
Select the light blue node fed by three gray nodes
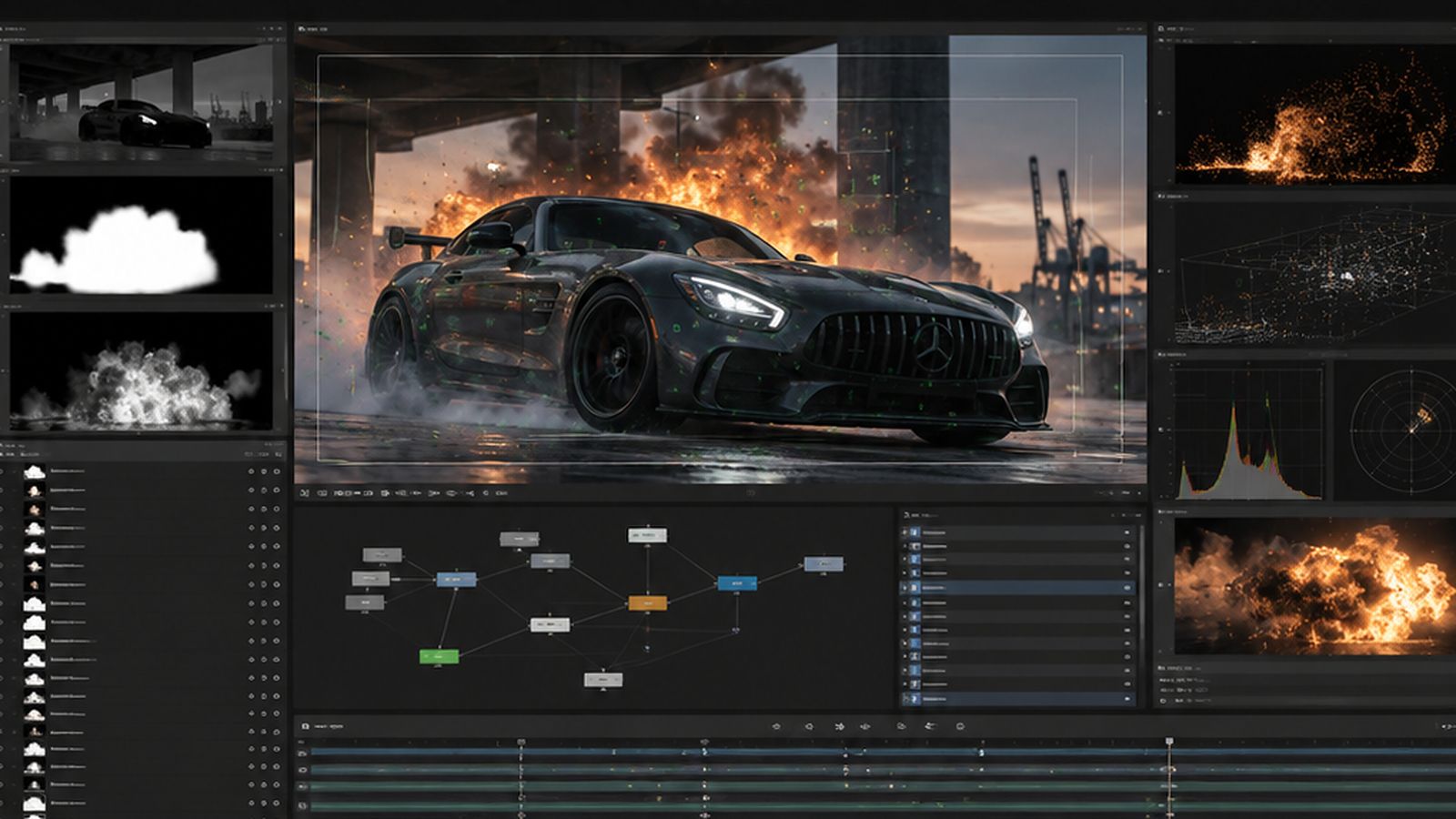456,579
